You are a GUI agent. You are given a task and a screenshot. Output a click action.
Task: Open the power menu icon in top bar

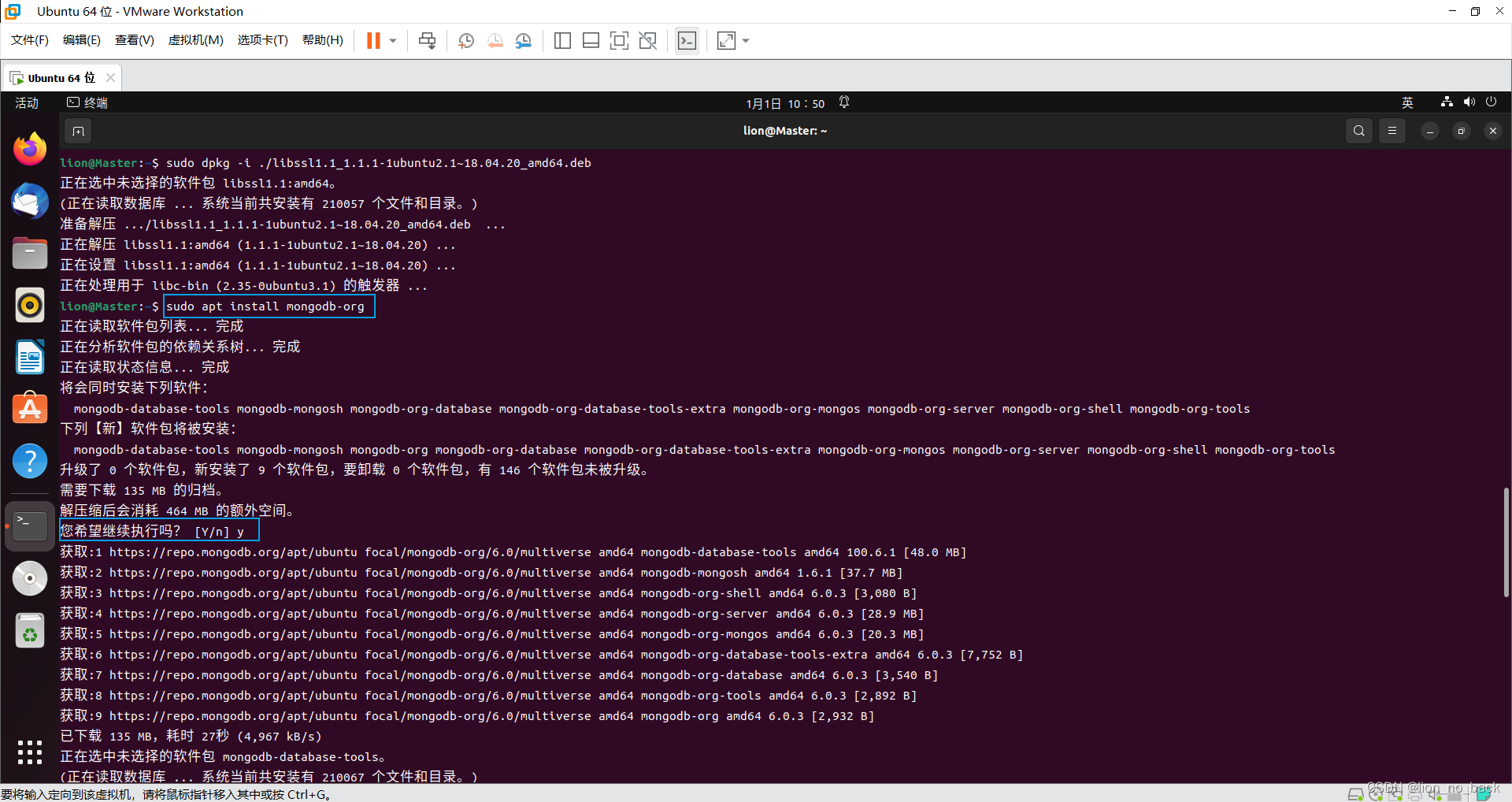(x=1492, y=102)
